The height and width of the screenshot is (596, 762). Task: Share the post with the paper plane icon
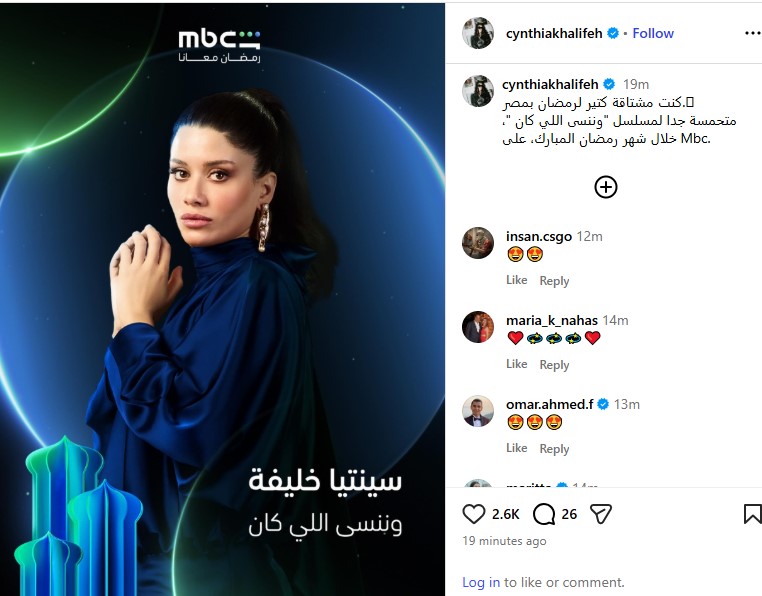[x=601, y=514]
